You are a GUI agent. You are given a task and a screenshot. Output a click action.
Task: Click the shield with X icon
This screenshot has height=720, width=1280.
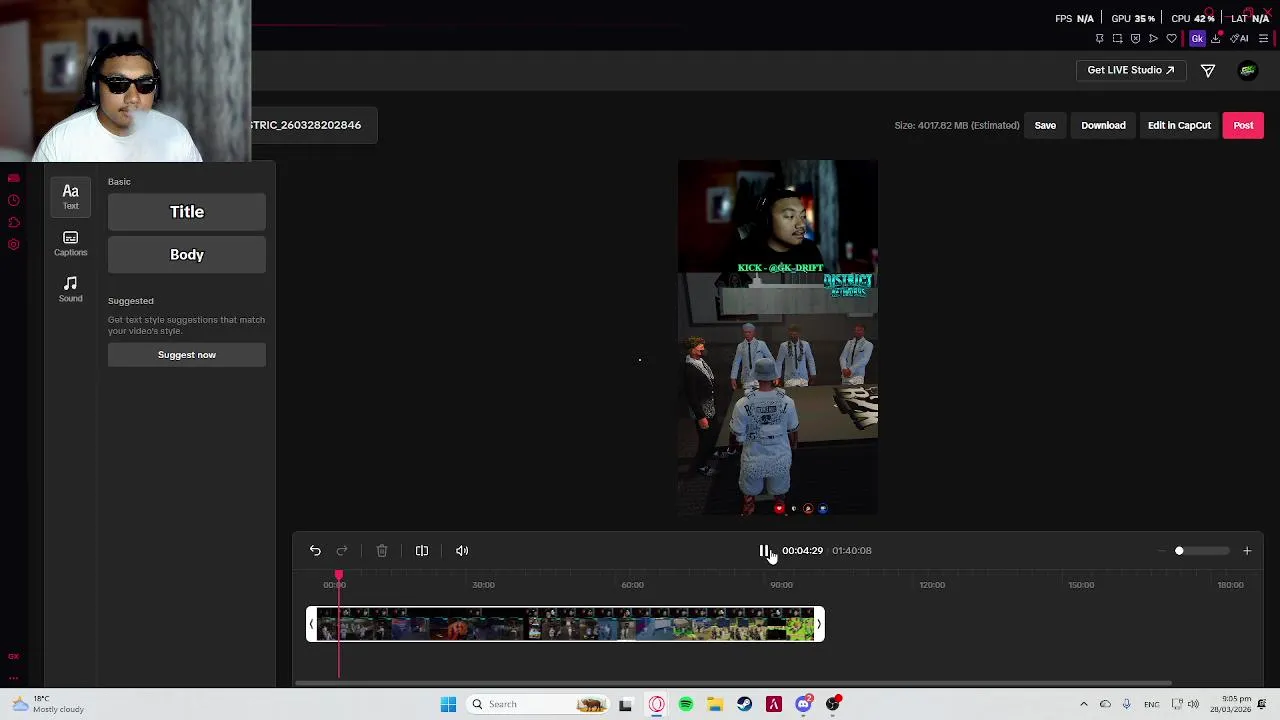pyautogui.click(x=1135, y=39)
